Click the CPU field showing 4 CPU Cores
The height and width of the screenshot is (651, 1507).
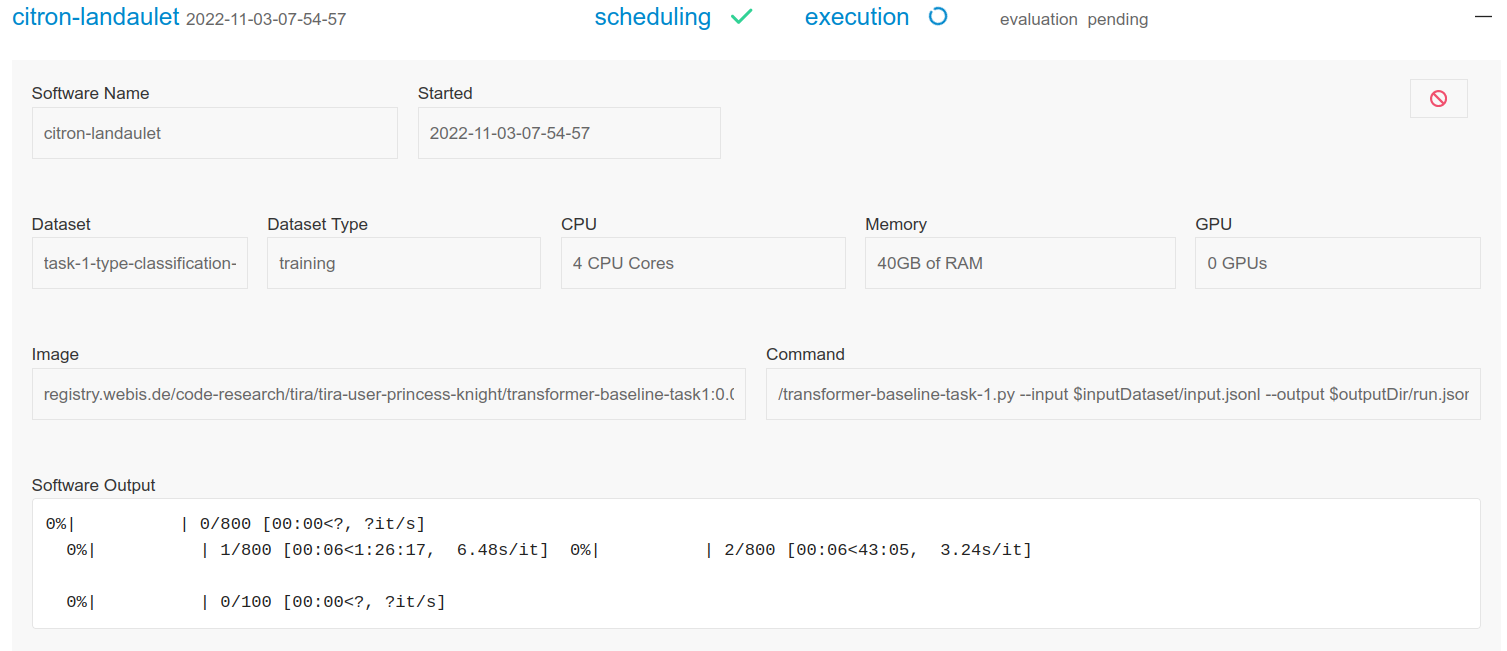pos(703,263)
